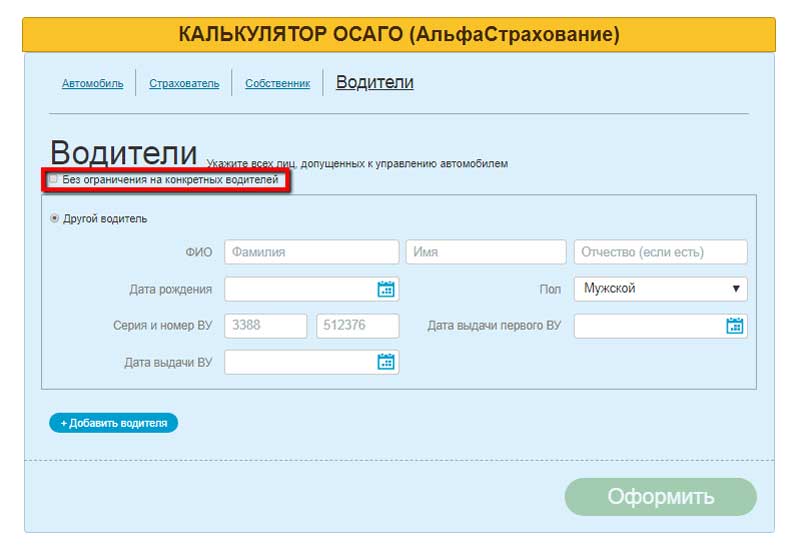
Task: Select the Водители tab
Action: click(x=374, y=82)
